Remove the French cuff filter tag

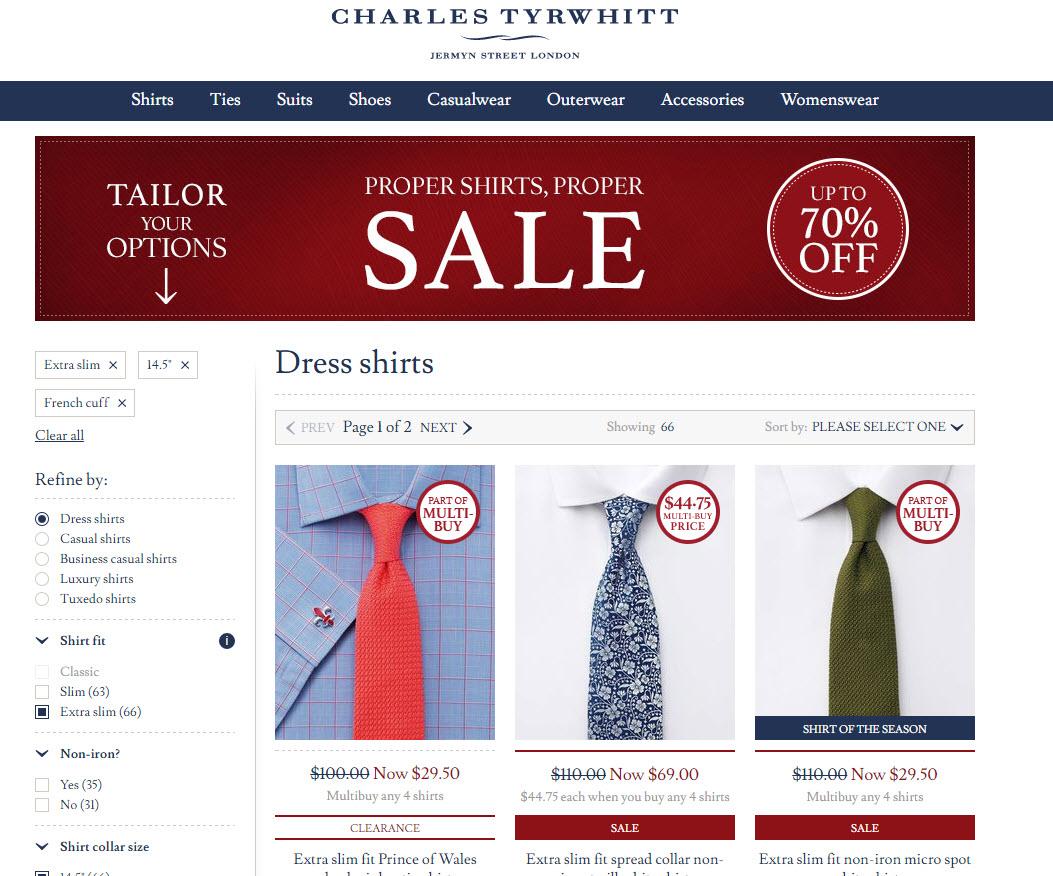122,403
